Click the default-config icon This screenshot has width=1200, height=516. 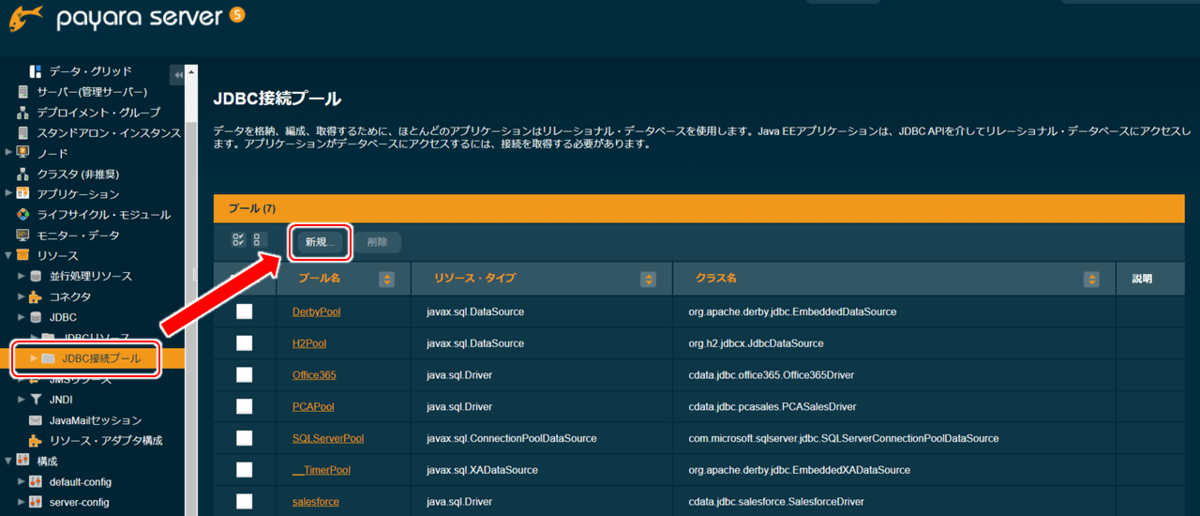pyautogui.click(x=36, y=482)
